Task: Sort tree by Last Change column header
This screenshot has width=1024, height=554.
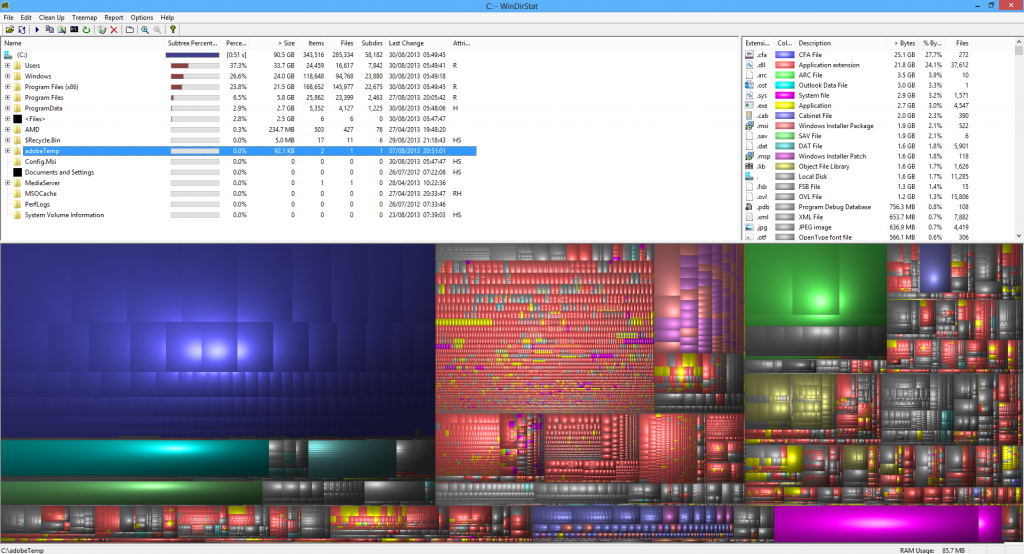Action: [418, 43]
